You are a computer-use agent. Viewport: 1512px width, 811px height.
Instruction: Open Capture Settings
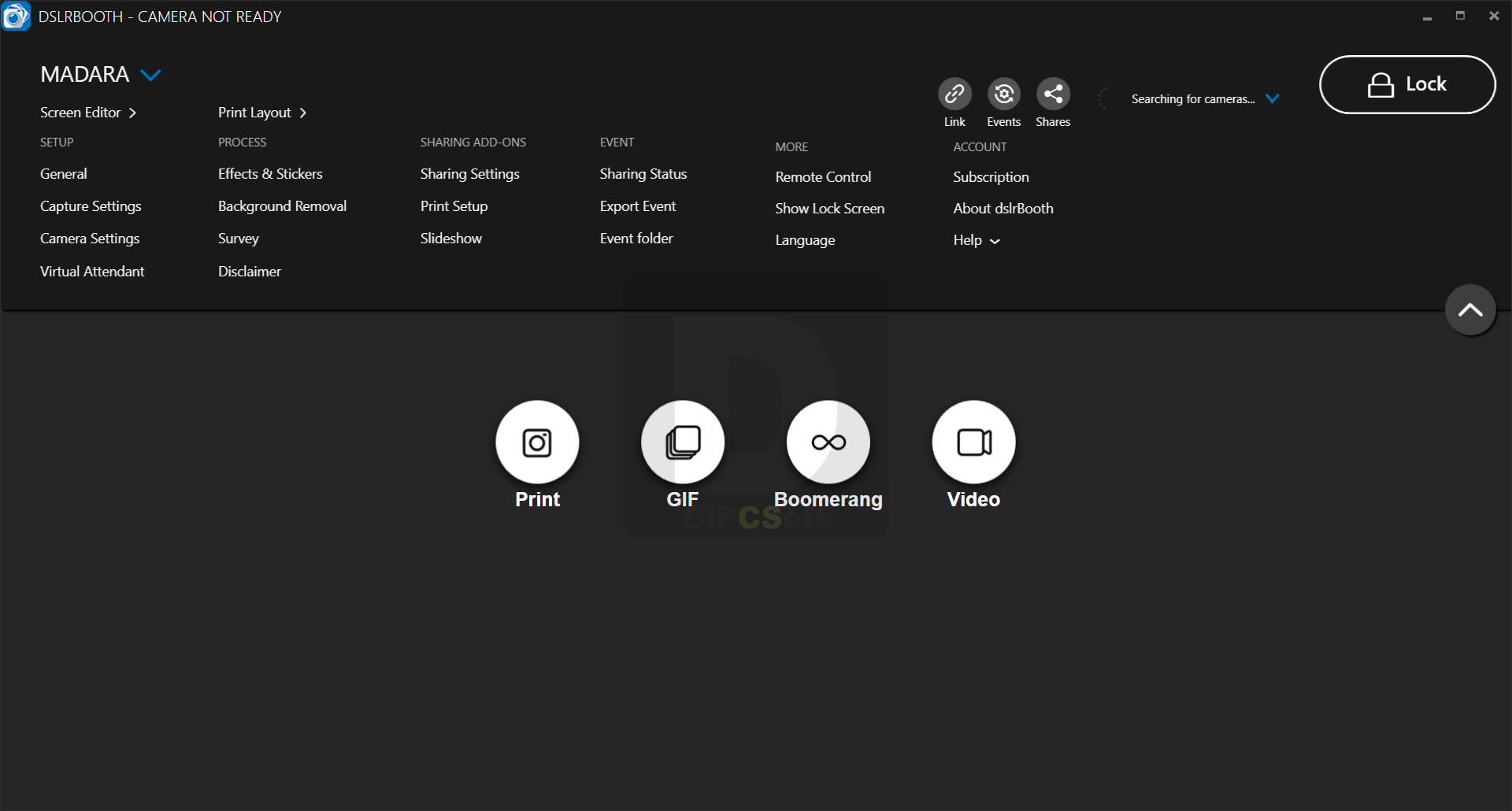point(91,206)
